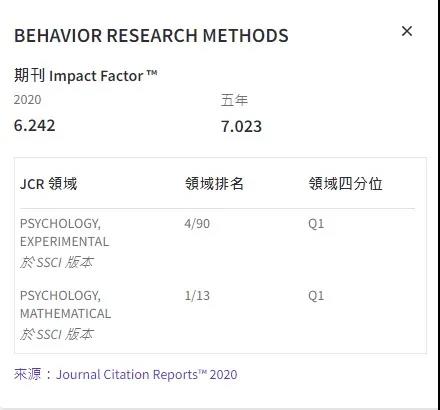
Task: Select the BEHAVIOR RESEARCH METHODS title
Action: coord(151,36)
